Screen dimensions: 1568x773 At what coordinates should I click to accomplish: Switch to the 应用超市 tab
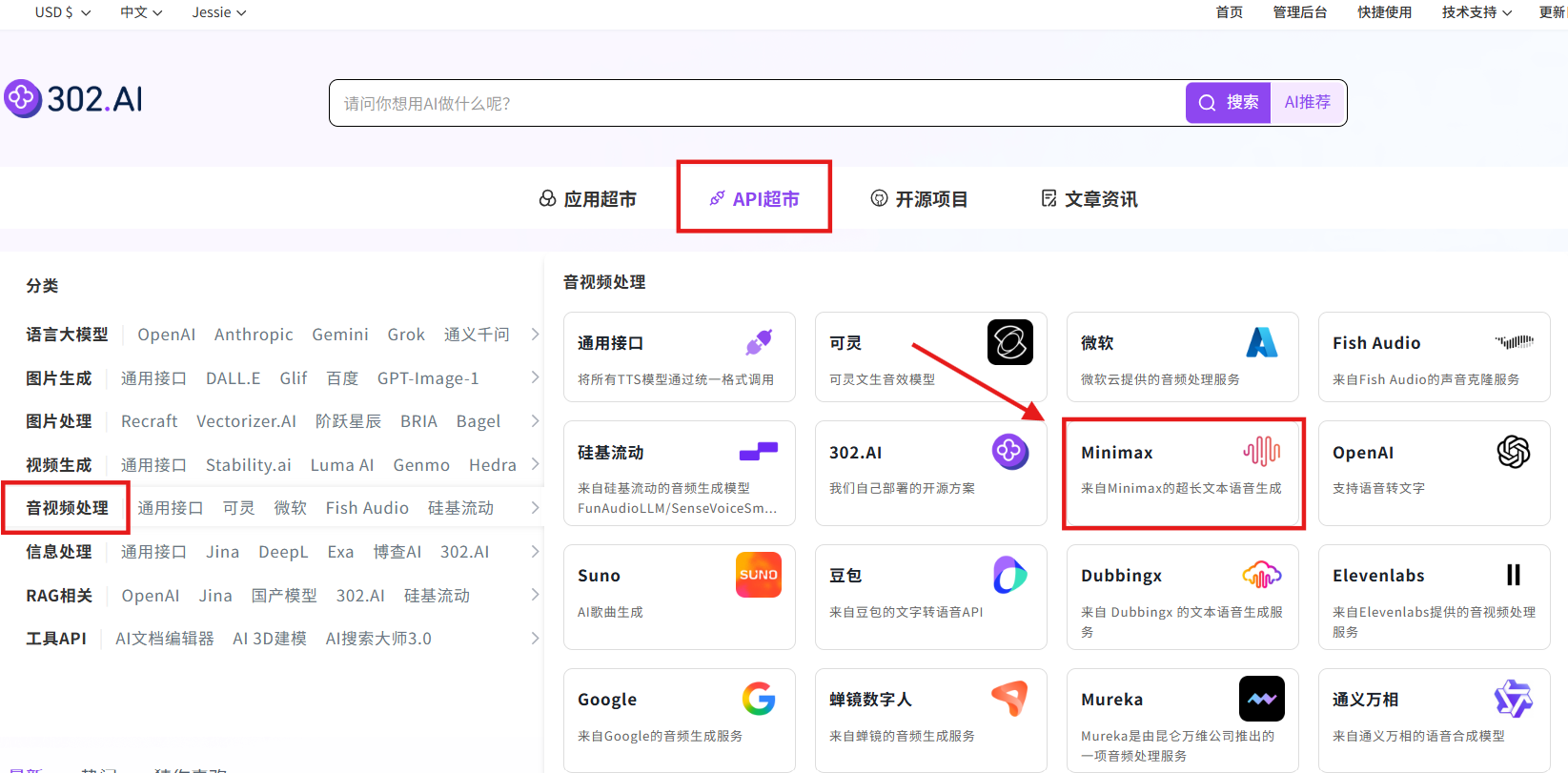[x=588, y=198]
